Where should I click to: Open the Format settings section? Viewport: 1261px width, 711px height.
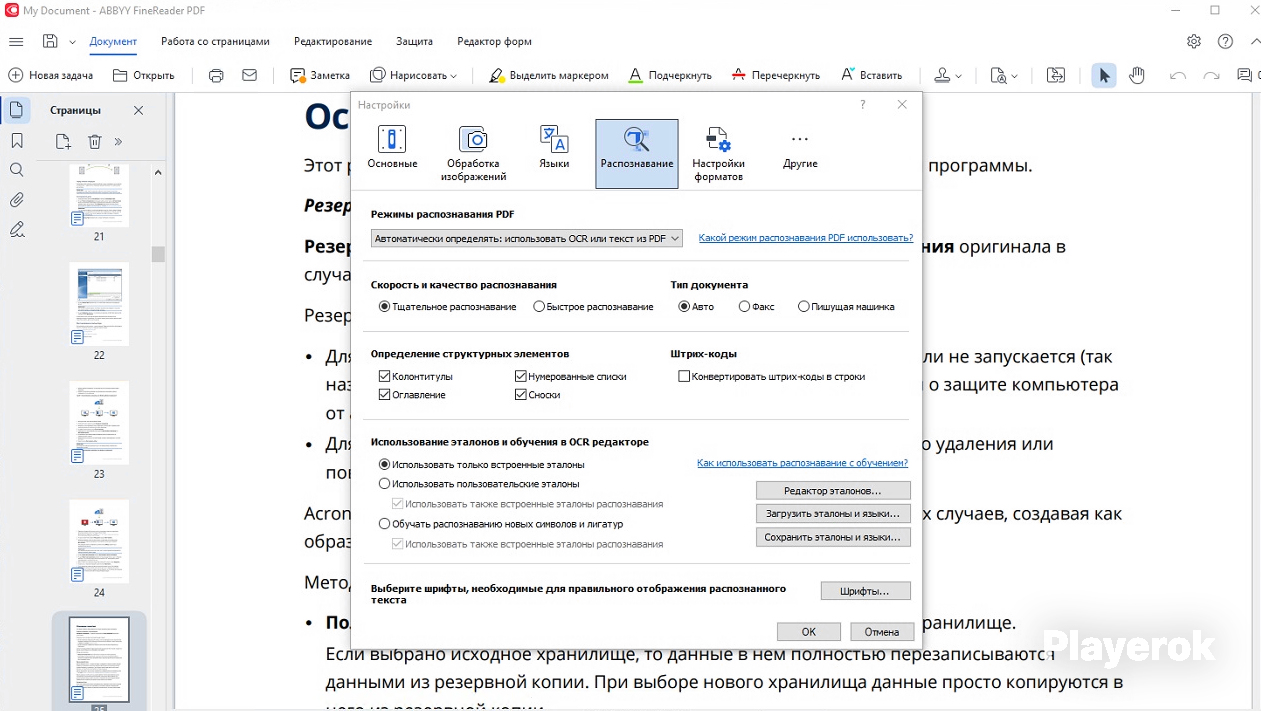718,154
